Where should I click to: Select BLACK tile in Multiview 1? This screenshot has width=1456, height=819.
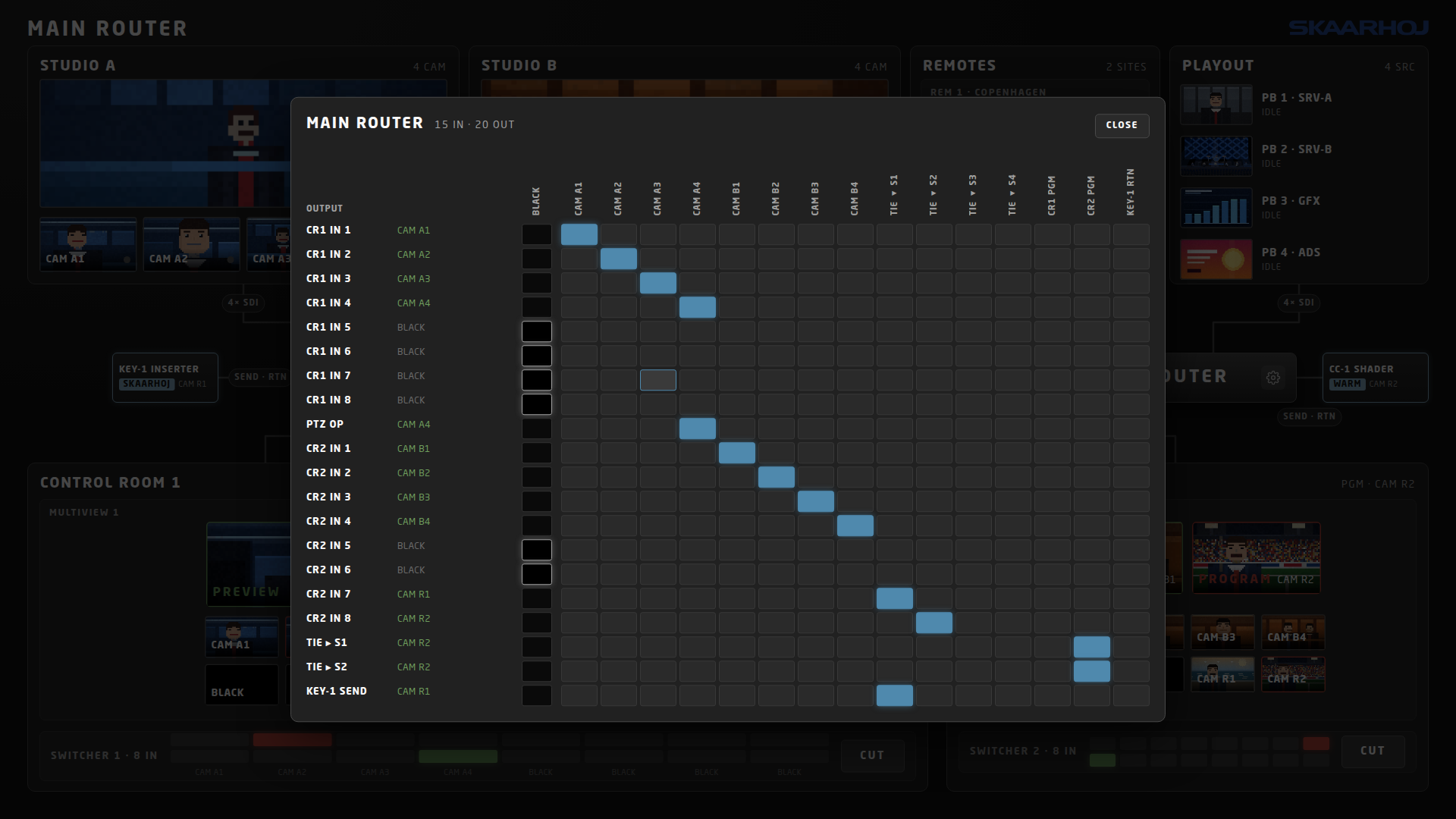(x=242, y=685)
